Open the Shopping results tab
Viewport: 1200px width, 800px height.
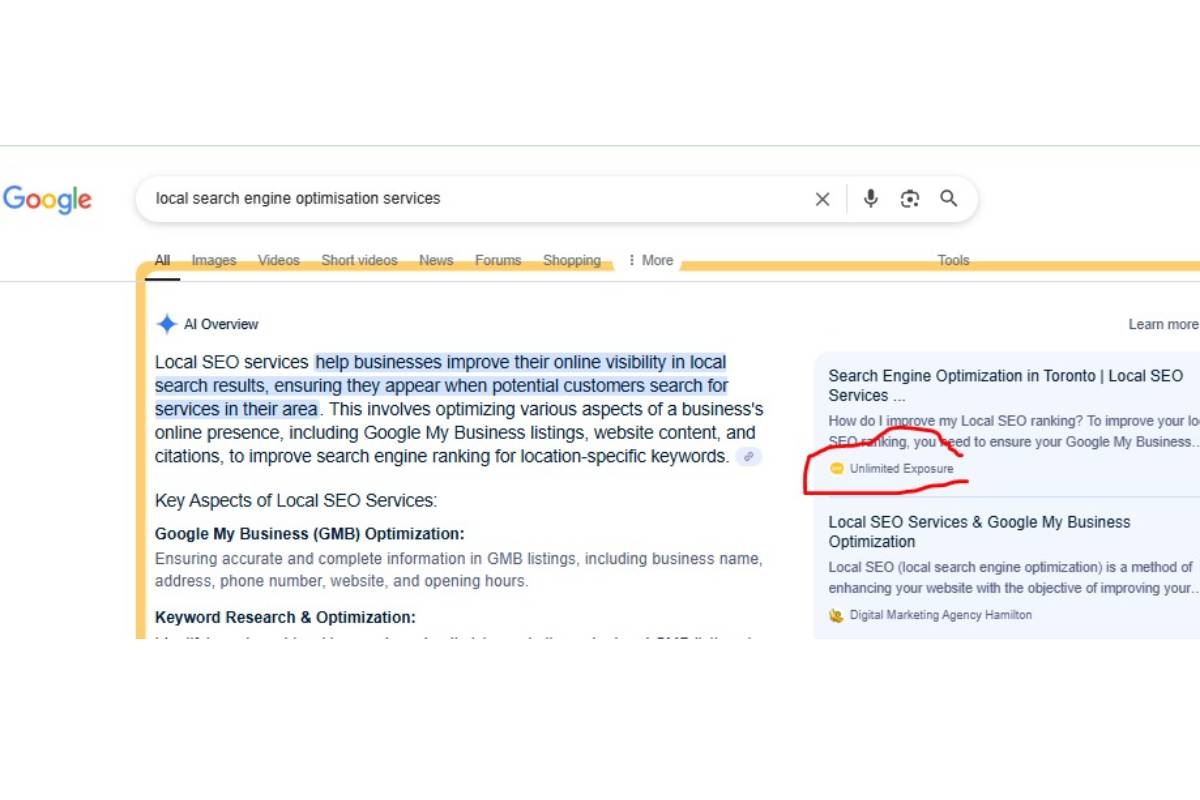(571, 260)
